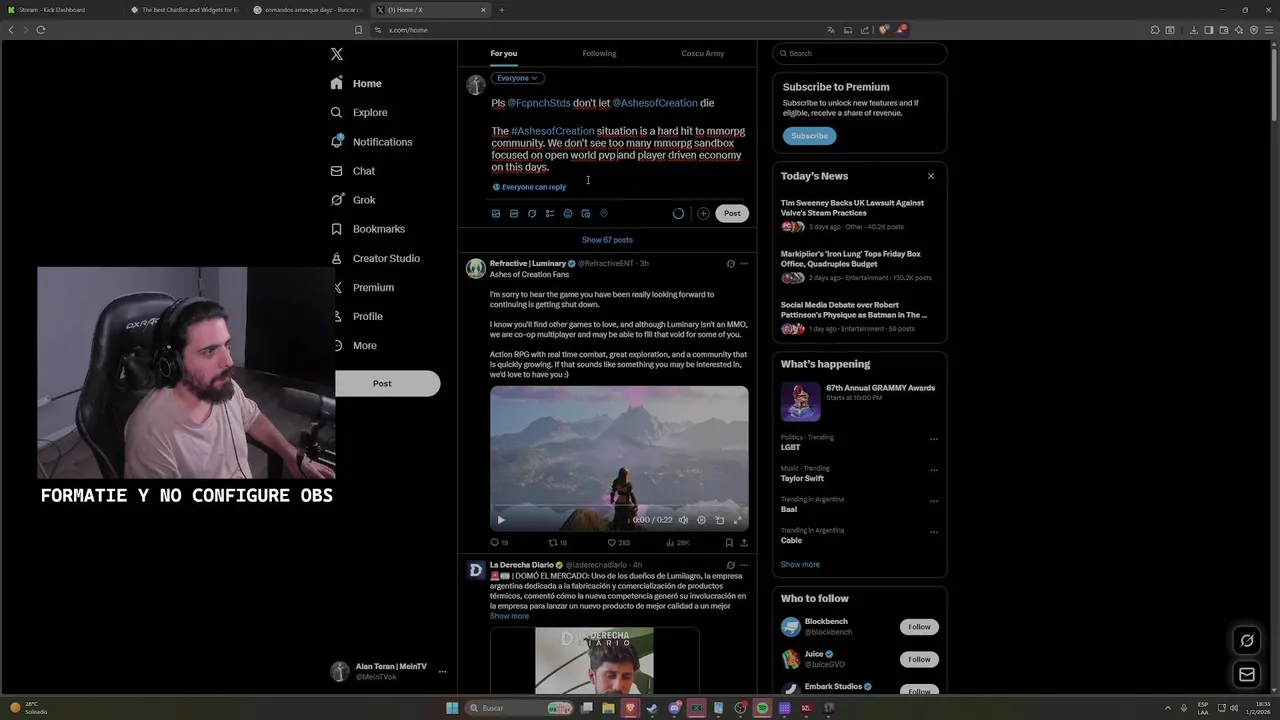Image resolution: width=1280 pixels, height=720 pixels.
Task: Show 67 new posts
Action: [607, 240]
